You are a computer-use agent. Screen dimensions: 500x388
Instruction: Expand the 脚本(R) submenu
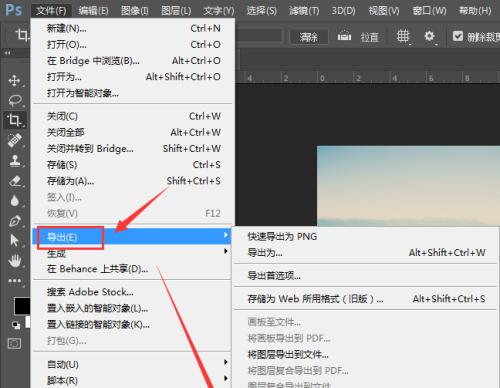132,380
